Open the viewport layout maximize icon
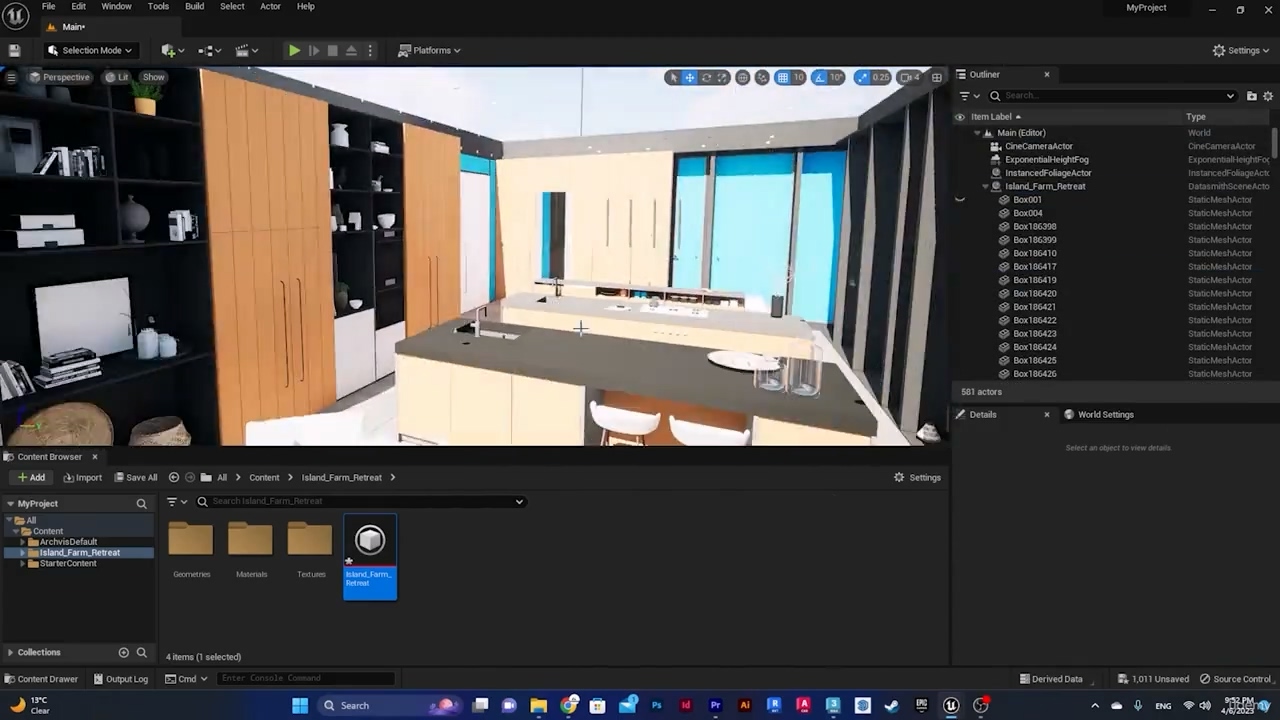This screenshot has width=1280, height=720. click(x=937, y=77)
